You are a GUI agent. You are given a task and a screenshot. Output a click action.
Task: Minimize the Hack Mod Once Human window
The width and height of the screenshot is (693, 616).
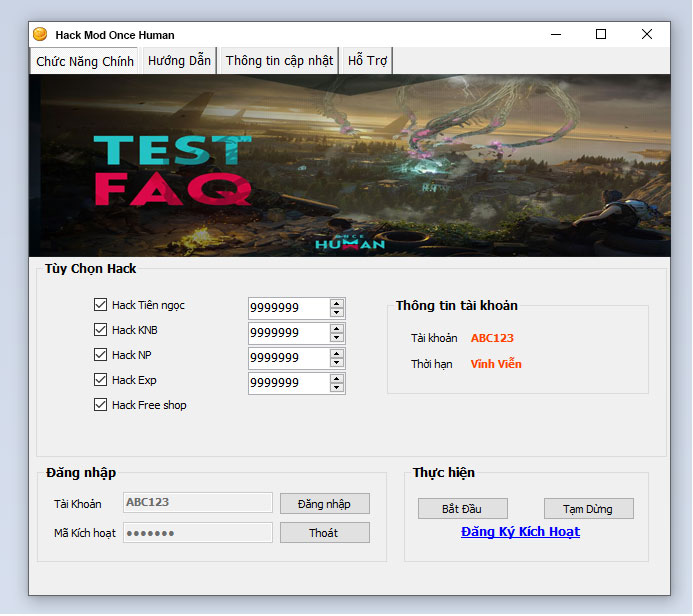(556, 34)
